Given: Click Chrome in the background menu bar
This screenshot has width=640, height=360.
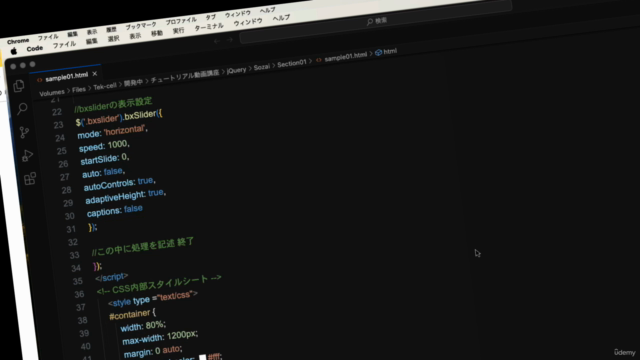Looking at the screenshot, I should (18, 41).
